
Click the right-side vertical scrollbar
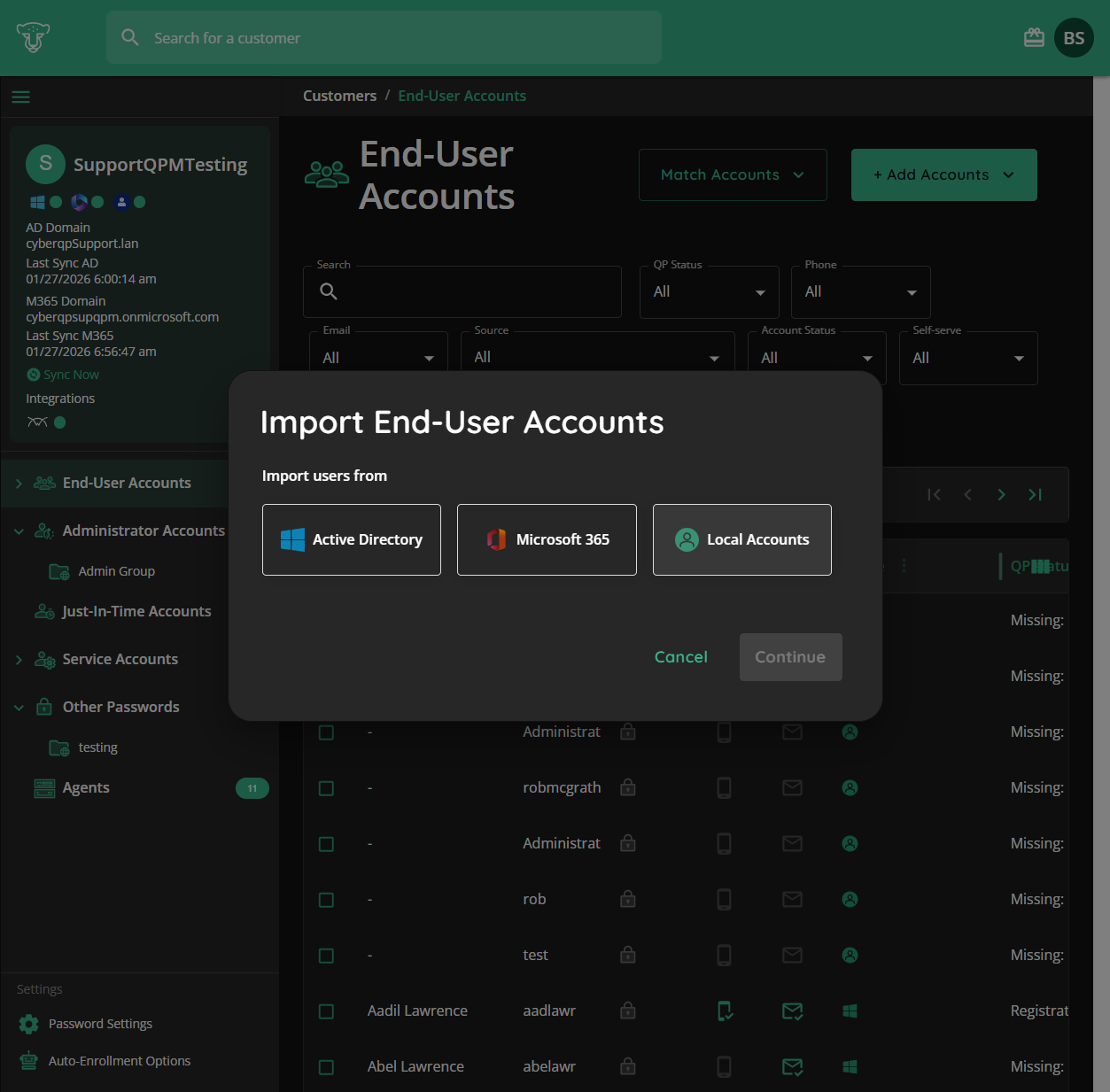tap(1101, 584)
